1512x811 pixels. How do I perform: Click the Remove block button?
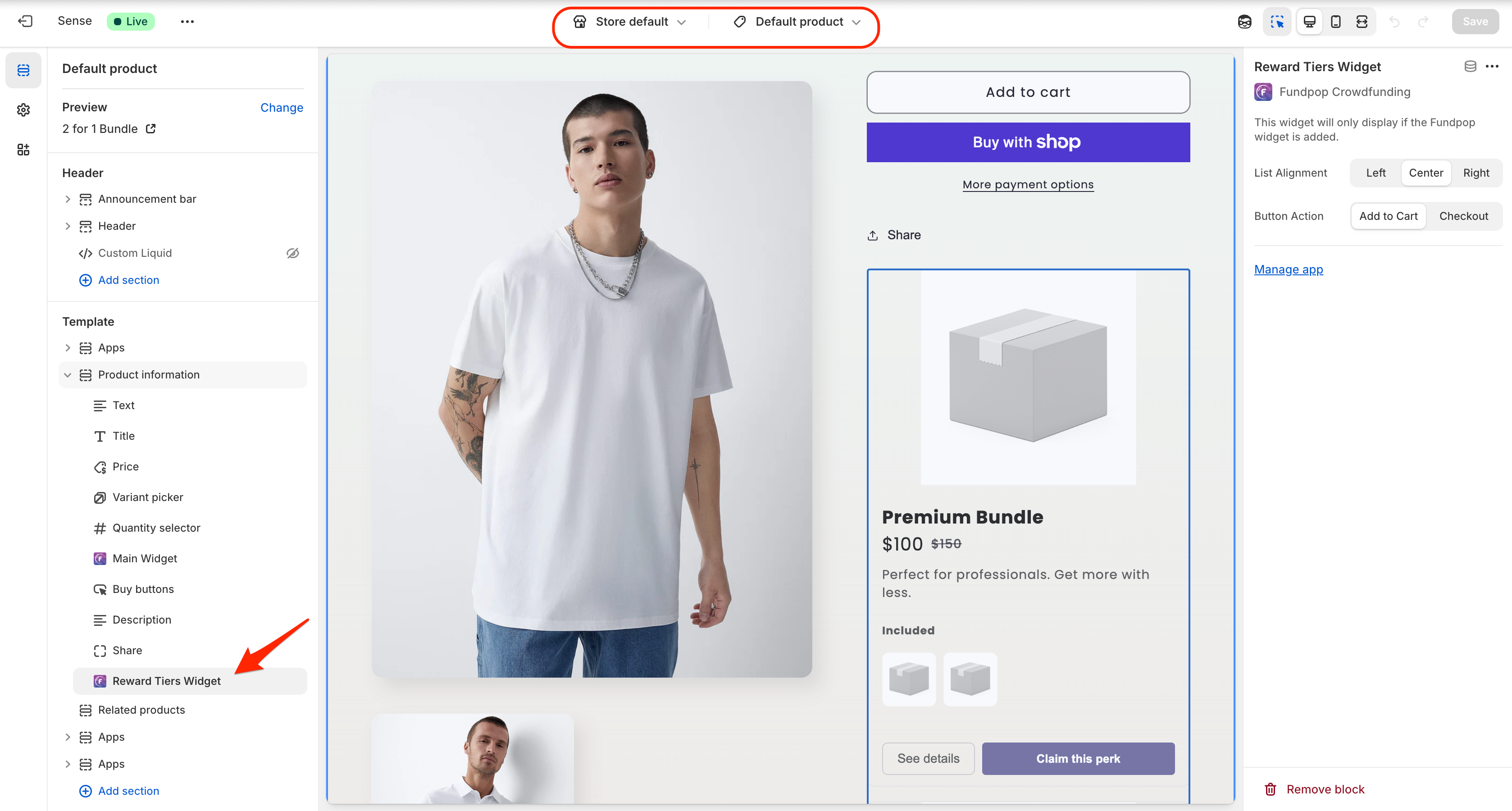tap(1325, 789)
